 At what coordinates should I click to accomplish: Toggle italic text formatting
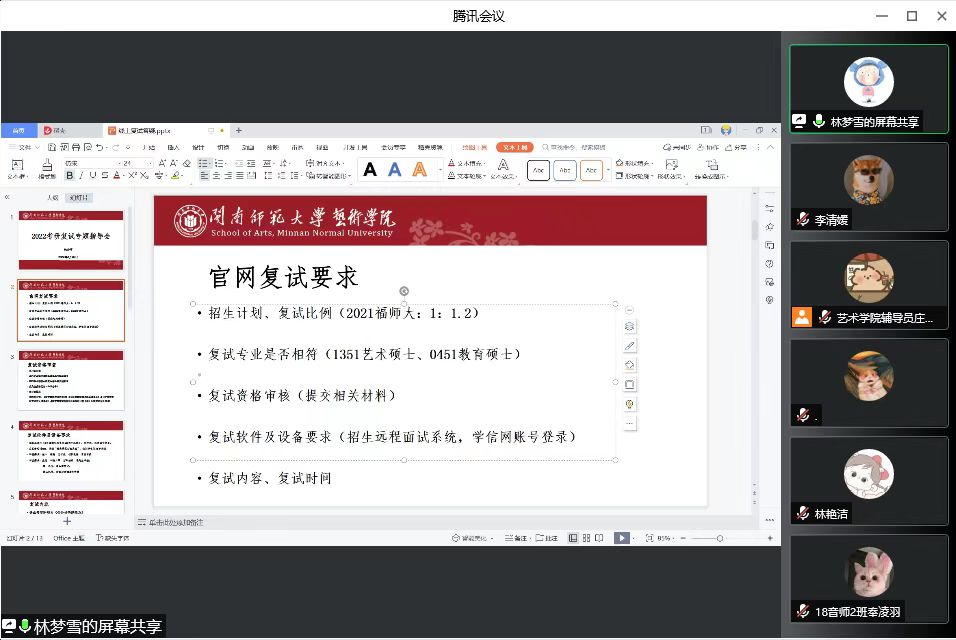point(82,176)
